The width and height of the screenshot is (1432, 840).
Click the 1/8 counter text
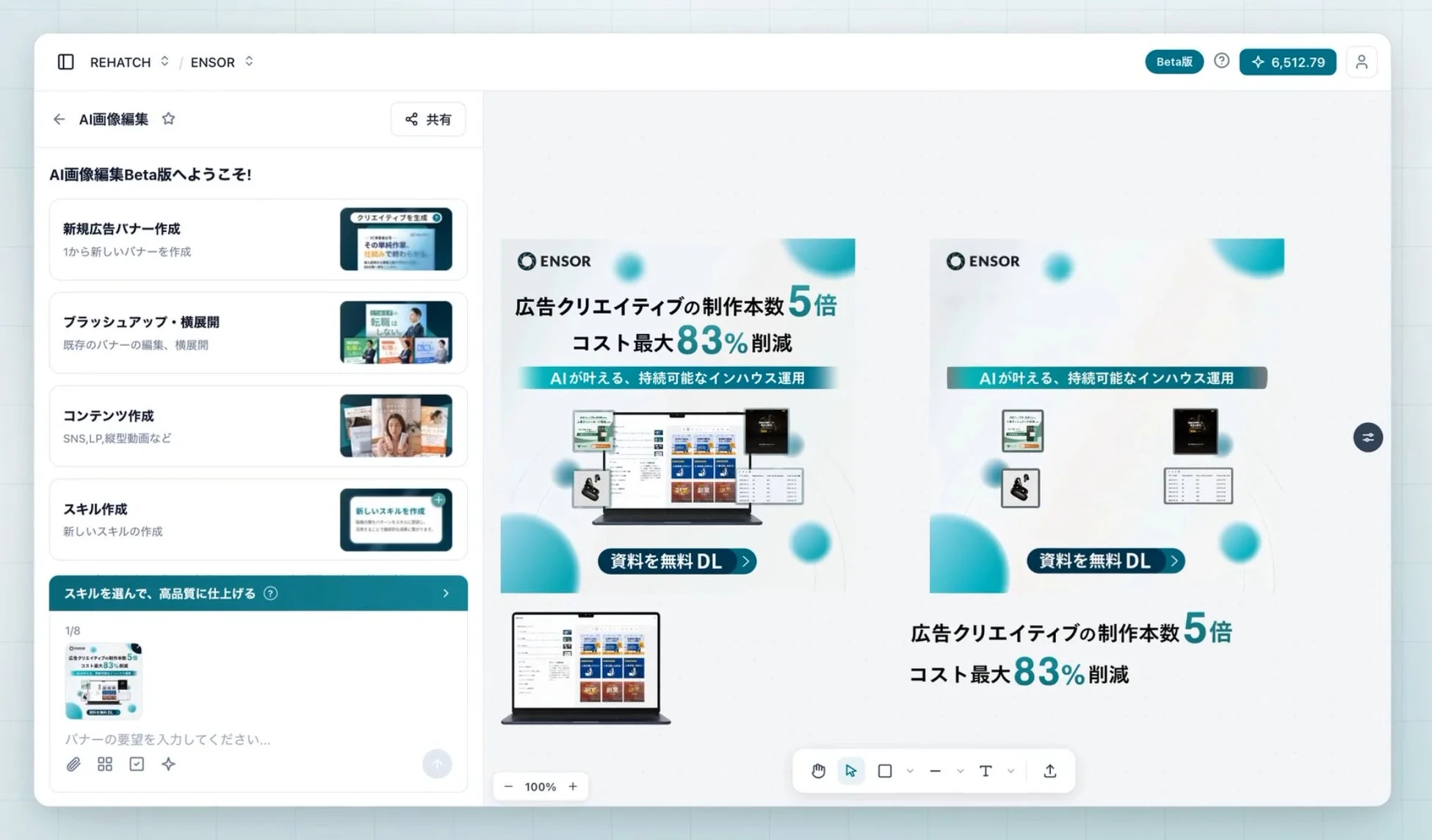pos(73,631)
